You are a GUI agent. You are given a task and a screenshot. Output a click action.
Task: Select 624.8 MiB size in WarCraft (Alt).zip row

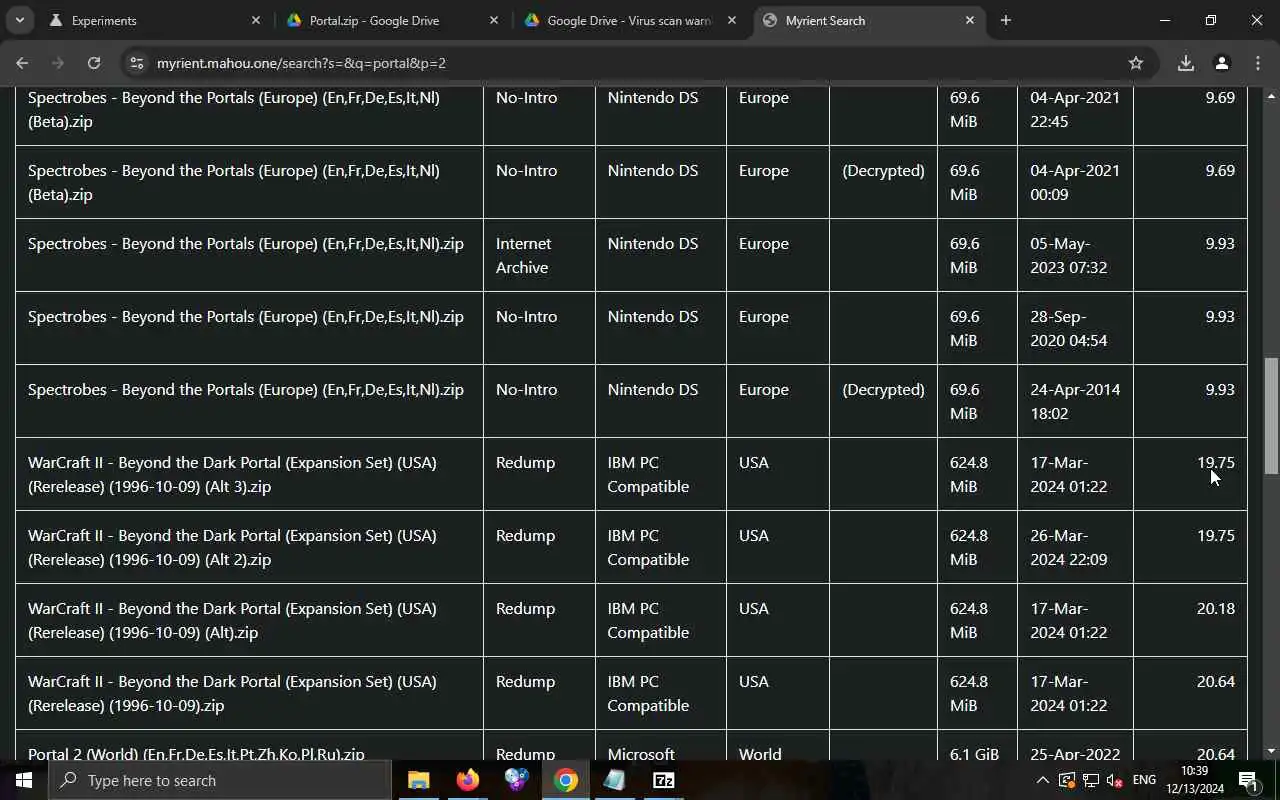pos(968,620)
